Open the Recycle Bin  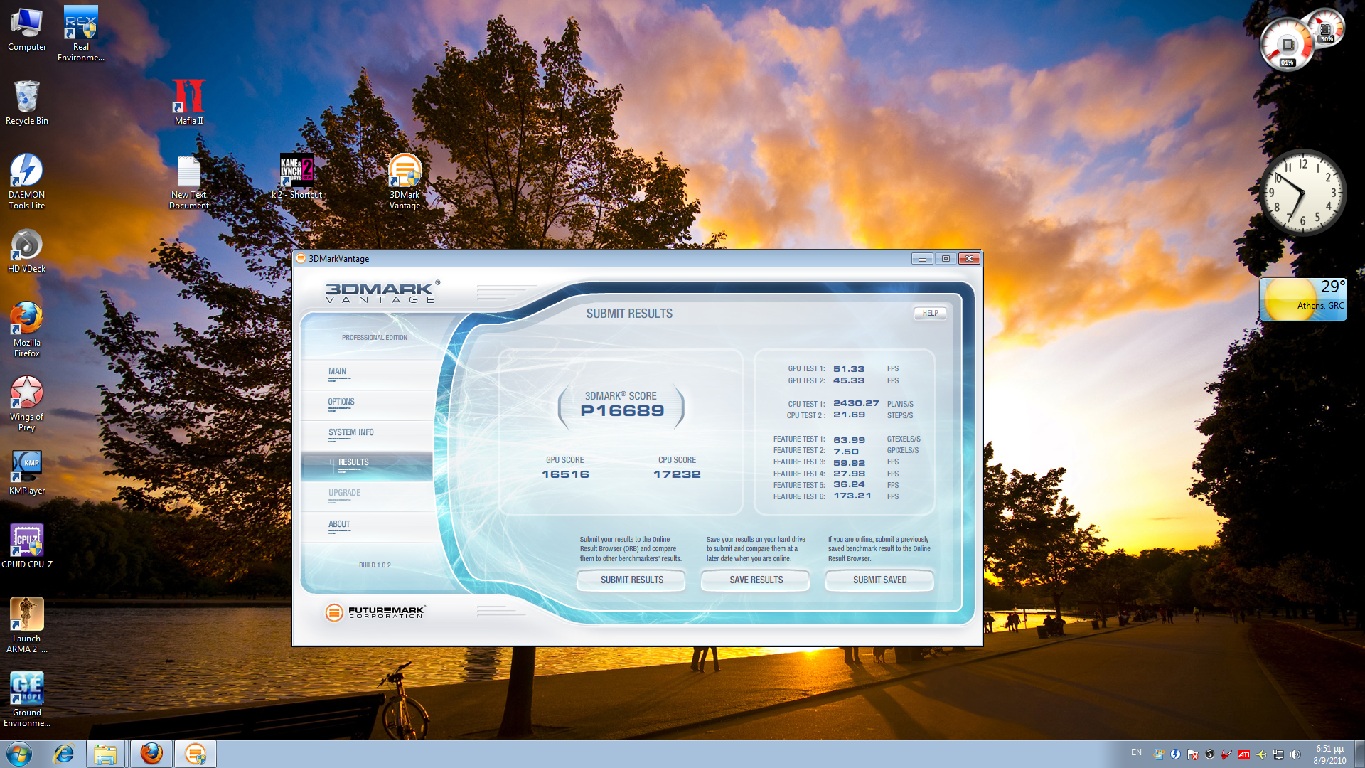click(x=27, y=103)
